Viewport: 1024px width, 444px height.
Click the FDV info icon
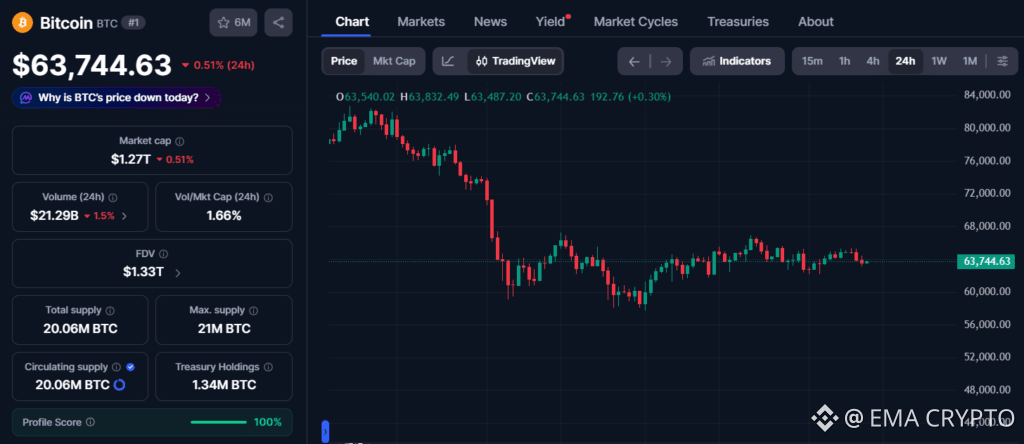click(163, 254)
